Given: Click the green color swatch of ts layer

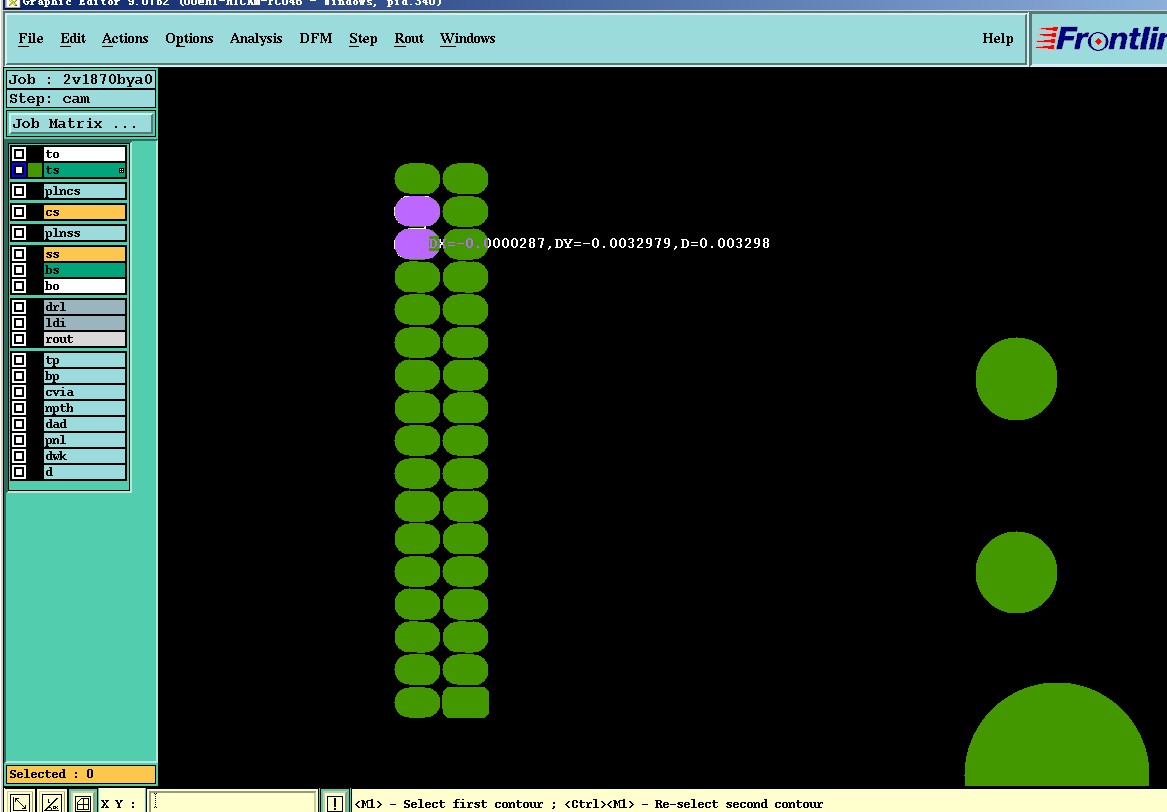Looking at the screenshot, I should click(x=35, y=170).
